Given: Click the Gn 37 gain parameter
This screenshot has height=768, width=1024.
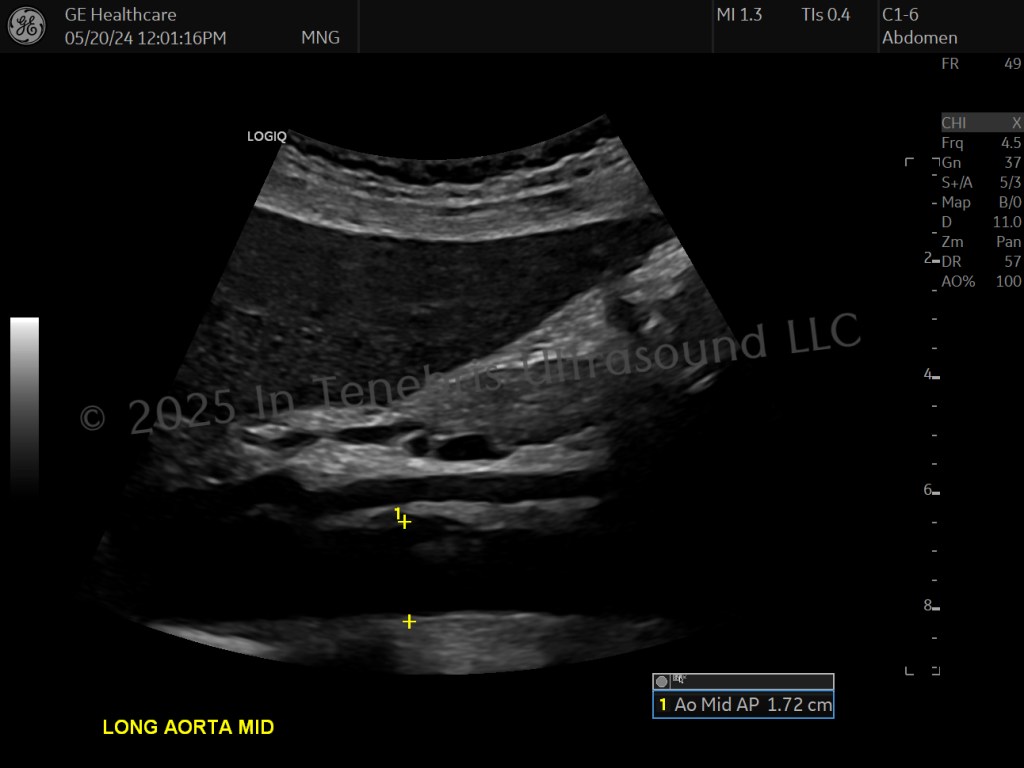Looking at the screenshot, I should coord(981,163).
